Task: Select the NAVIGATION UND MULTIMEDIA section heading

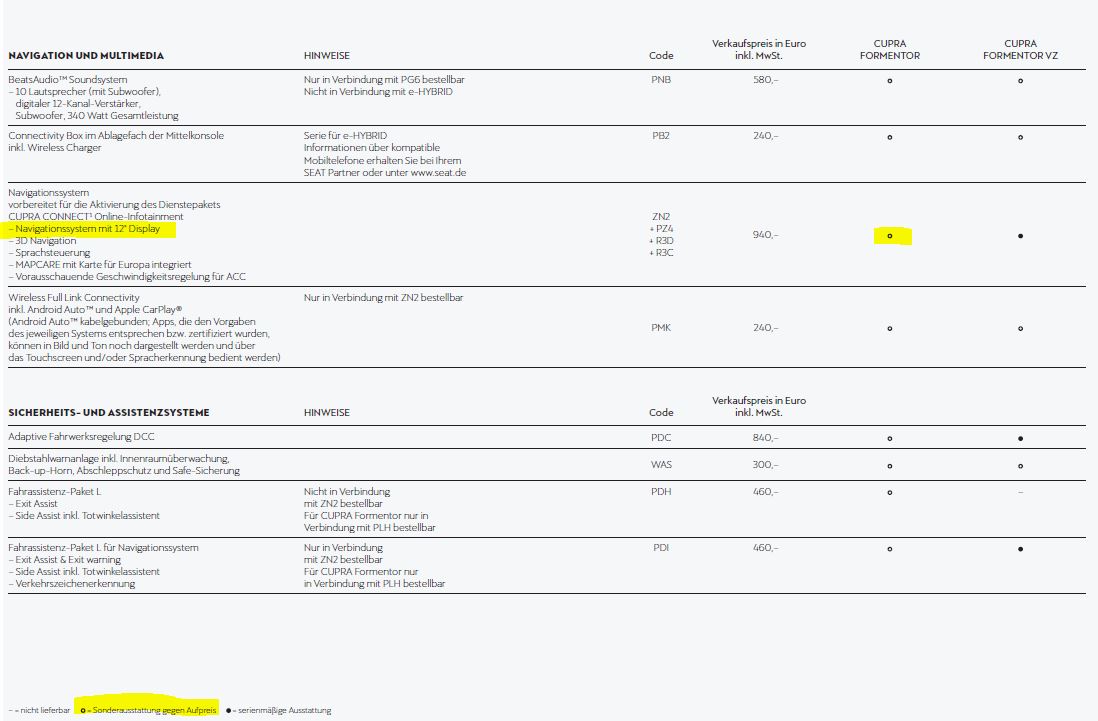Action: pos(86,56)
